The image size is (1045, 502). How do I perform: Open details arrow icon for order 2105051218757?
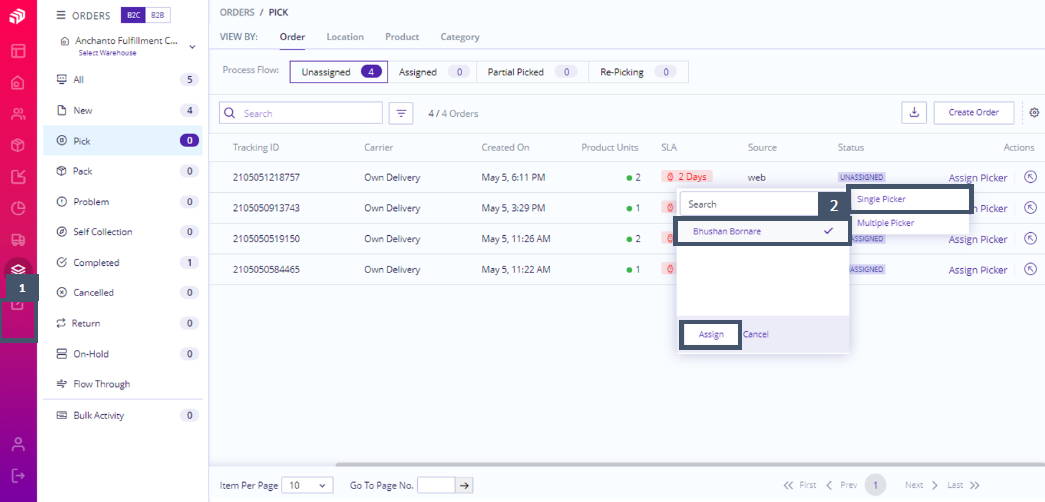click(x=1030, y=177)
